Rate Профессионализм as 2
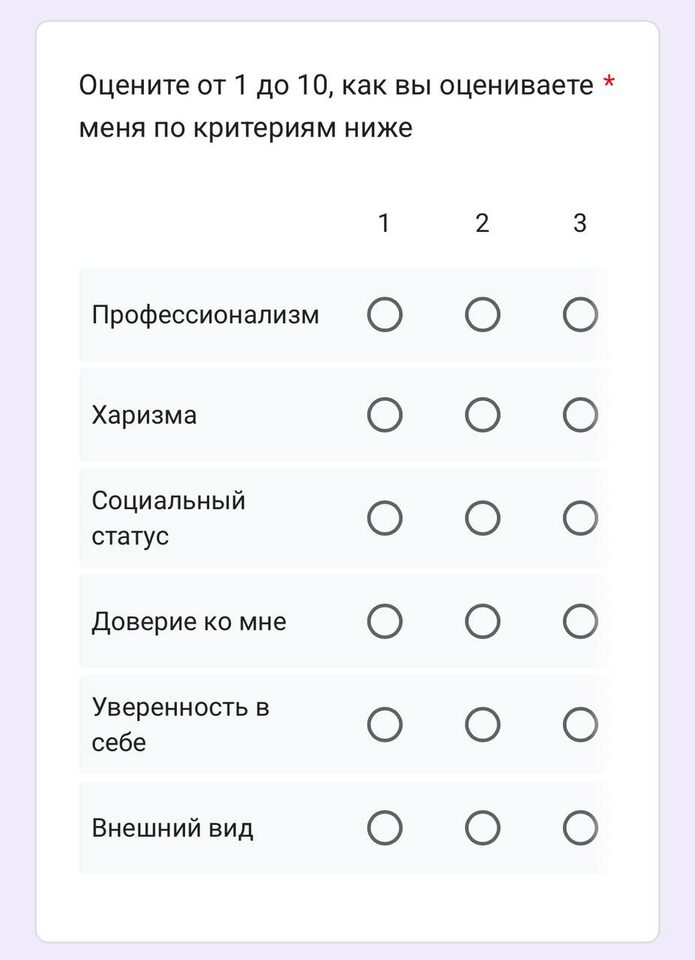695x960 pixels. coord(482,316)
